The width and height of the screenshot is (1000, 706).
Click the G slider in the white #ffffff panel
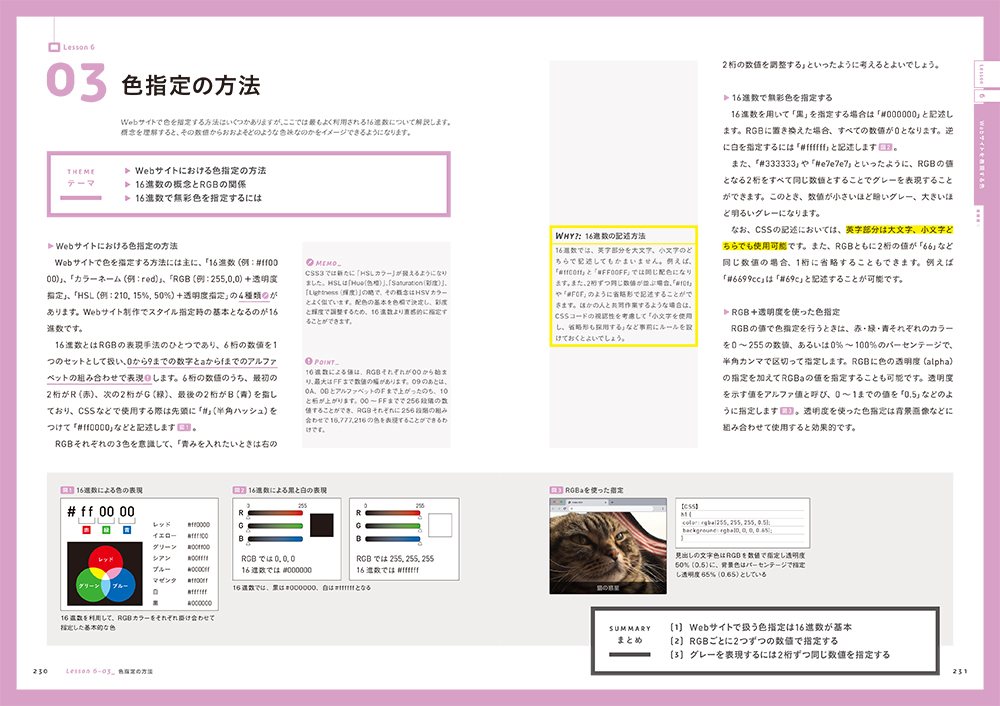[393, 526]
